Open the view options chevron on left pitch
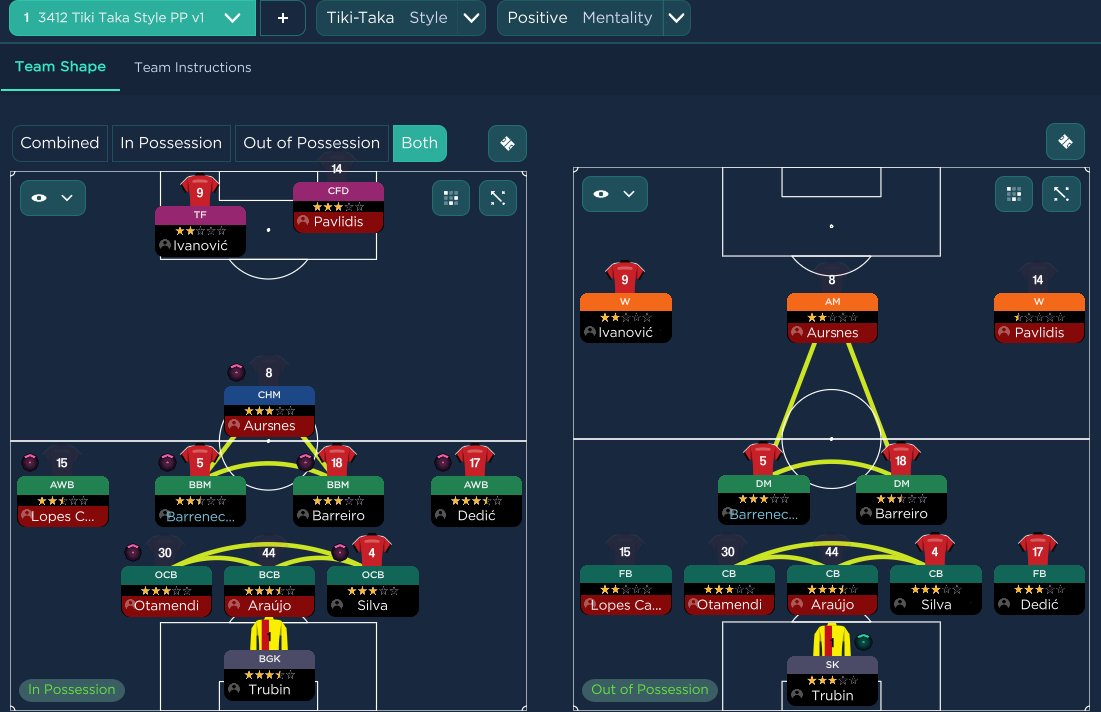The width and height of the screenshot is (1101, 712). 67,198
